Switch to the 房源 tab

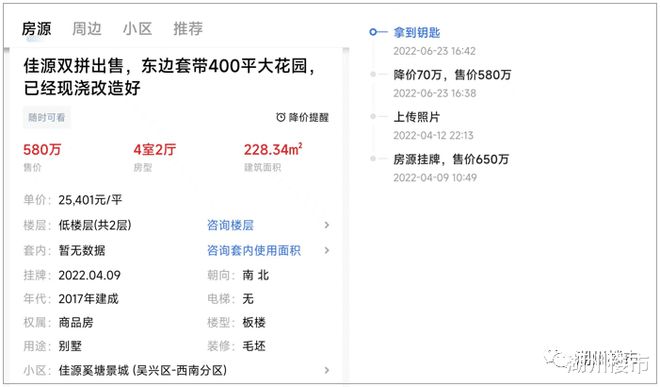(x=37, y=29)
